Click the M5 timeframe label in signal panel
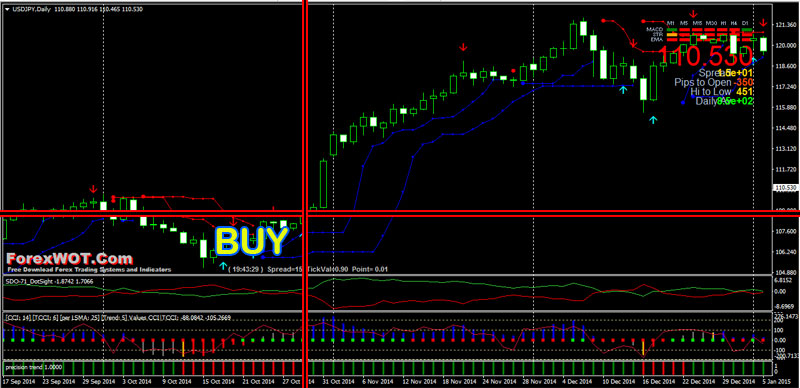800x388 pixels. pos(684,23)
